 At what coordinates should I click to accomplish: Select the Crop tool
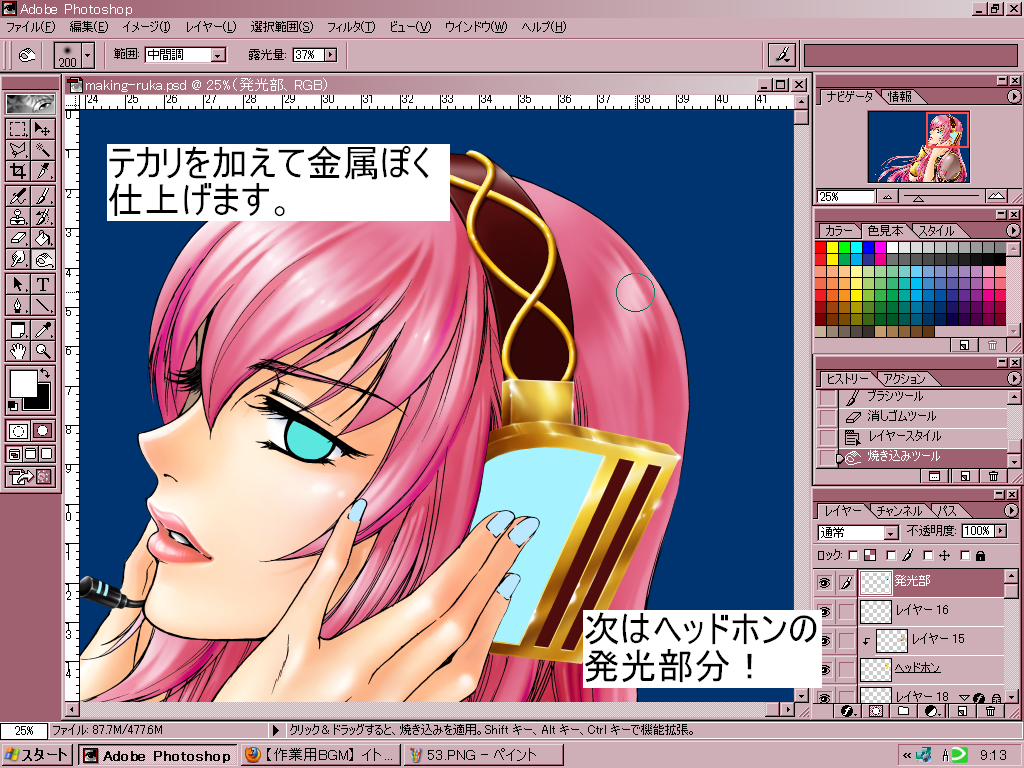click(18, 172)
